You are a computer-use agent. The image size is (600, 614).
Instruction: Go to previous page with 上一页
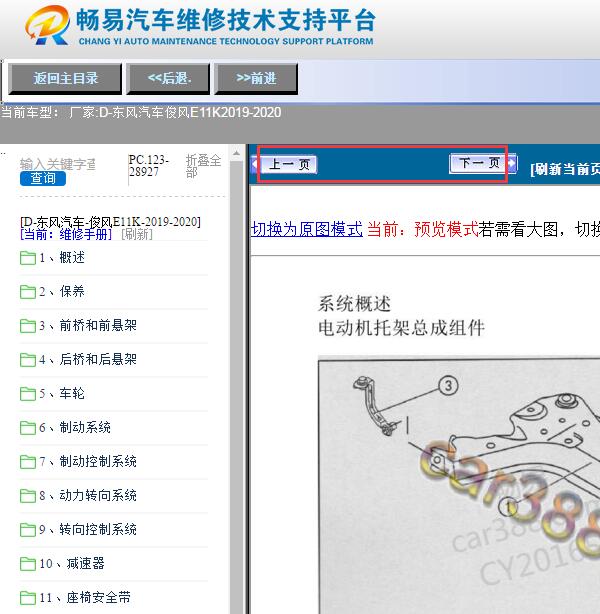[289, 164]
